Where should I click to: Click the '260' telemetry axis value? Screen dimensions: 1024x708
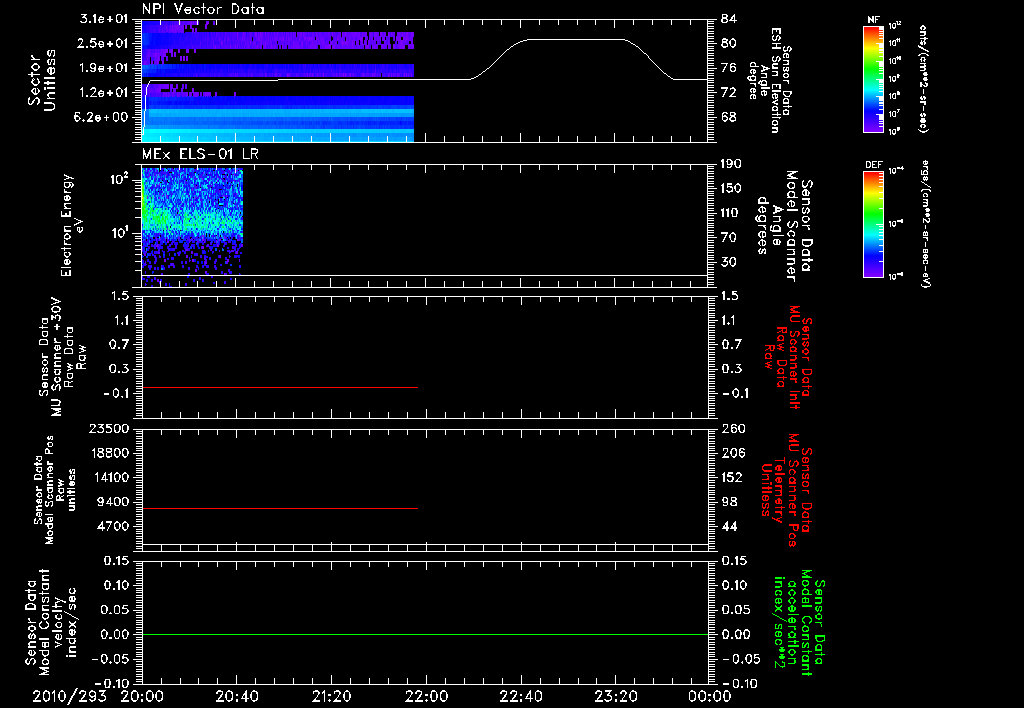733,429
